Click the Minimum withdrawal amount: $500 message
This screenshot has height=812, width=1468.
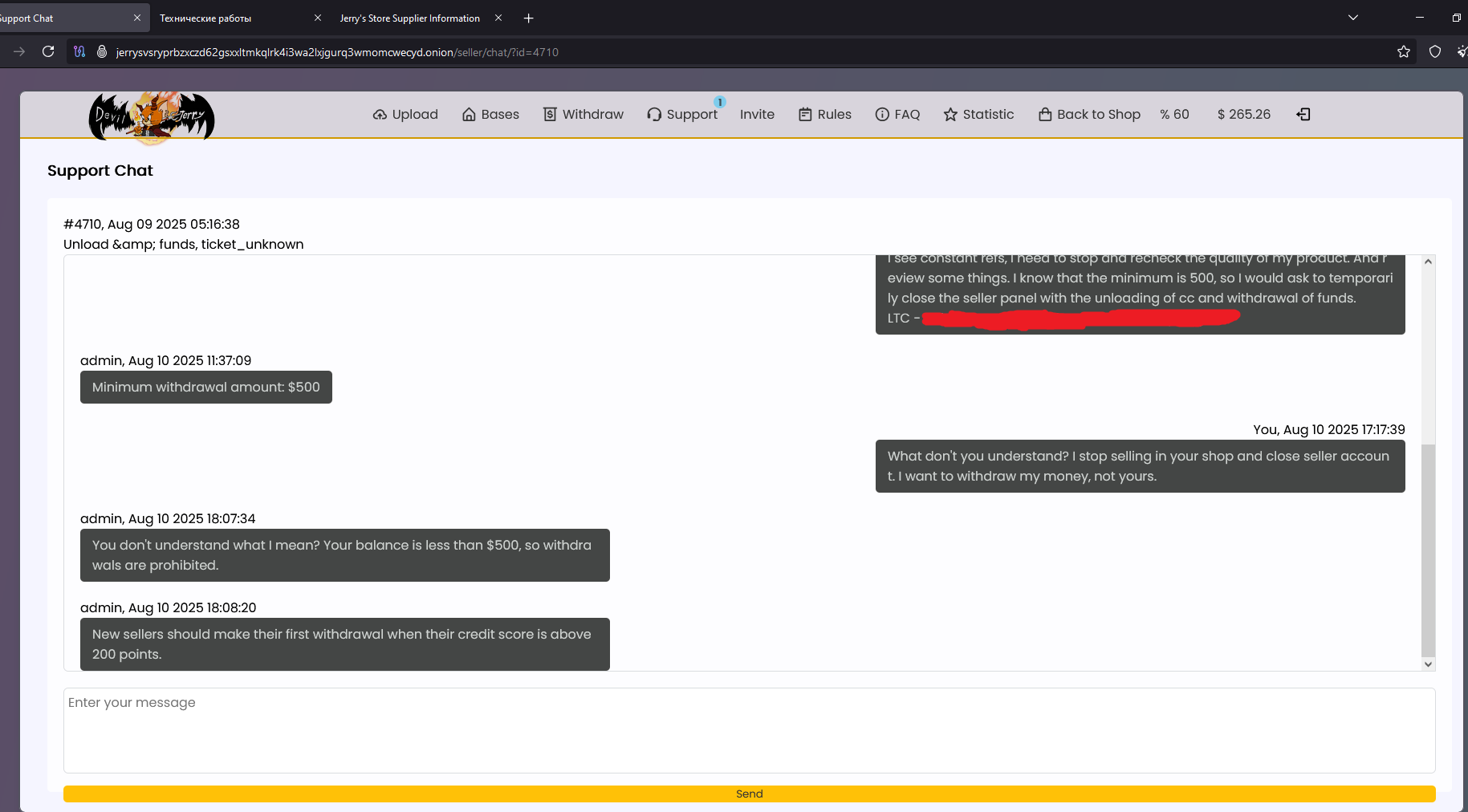(x=206, y=387)
